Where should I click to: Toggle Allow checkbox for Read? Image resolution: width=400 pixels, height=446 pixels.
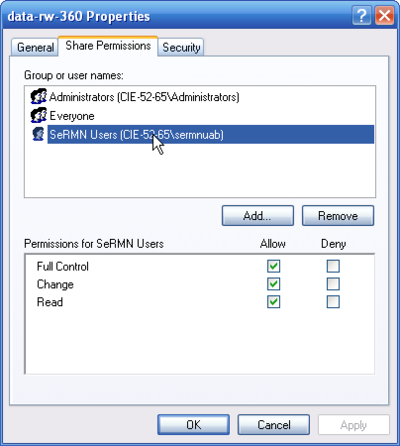coord(273,302)
